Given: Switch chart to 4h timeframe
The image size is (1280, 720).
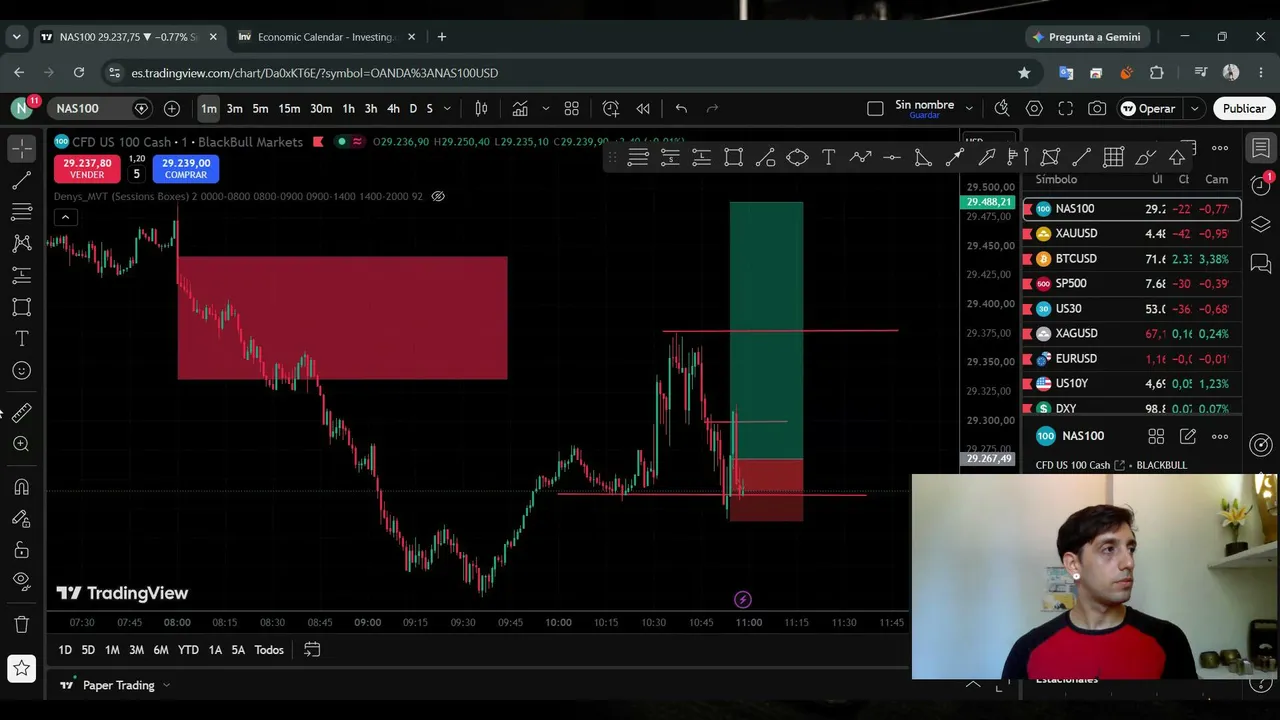Looking at the screenshot, I should (393, 108).
